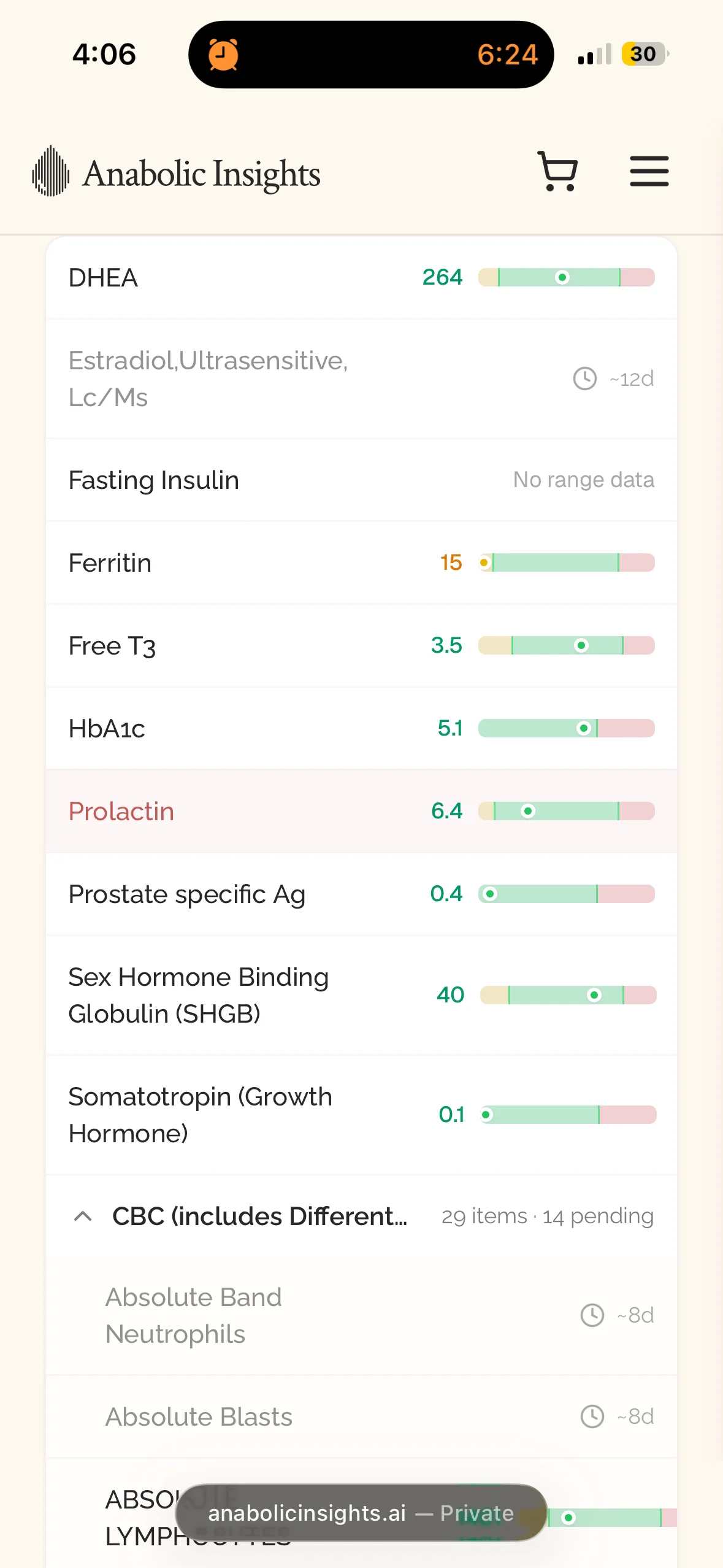Tap the clock icon next to Estradiol
This screenshot has height=1568, width=723.
tap(584, 379)
